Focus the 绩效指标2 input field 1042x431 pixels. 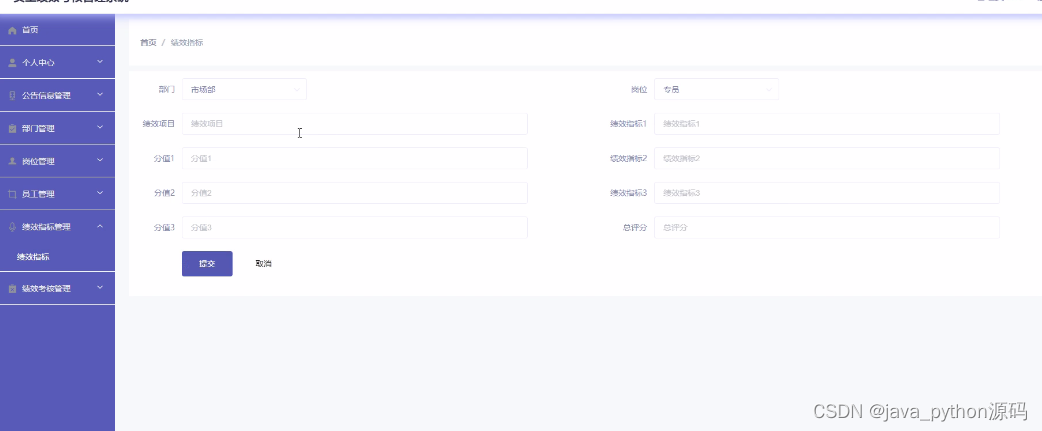coord(827,159)
